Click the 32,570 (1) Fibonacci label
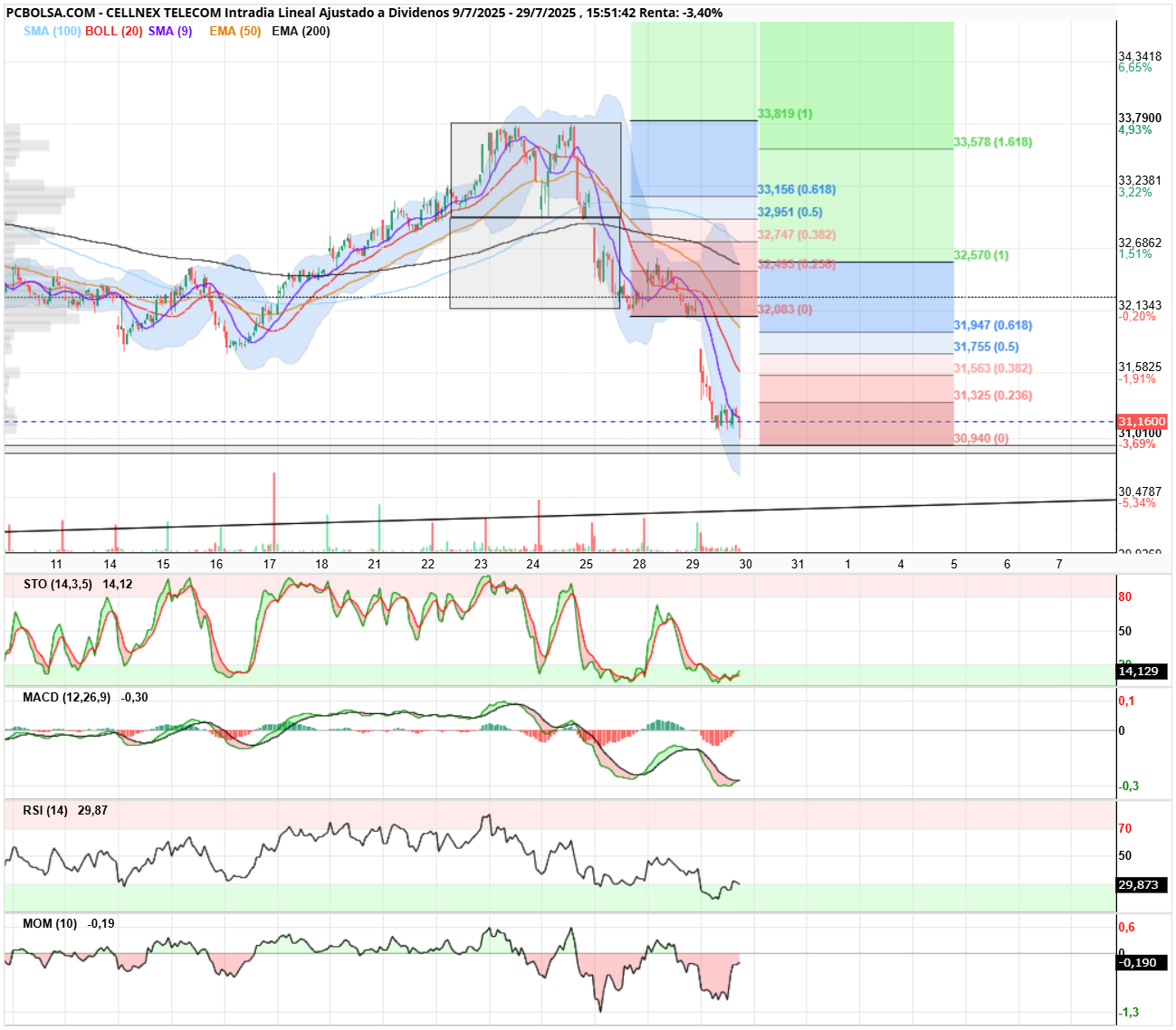The width and height of the screenshot is (1176, 1030). tap(981, 255)
